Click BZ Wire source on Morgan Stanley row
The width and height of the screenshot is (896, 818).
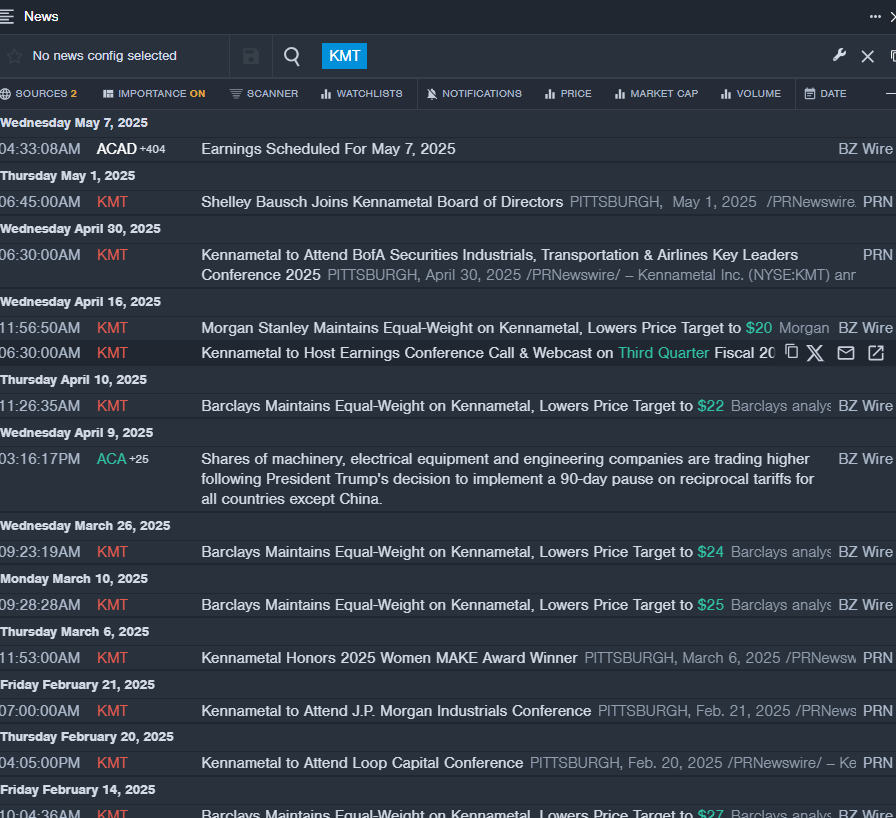866,328
